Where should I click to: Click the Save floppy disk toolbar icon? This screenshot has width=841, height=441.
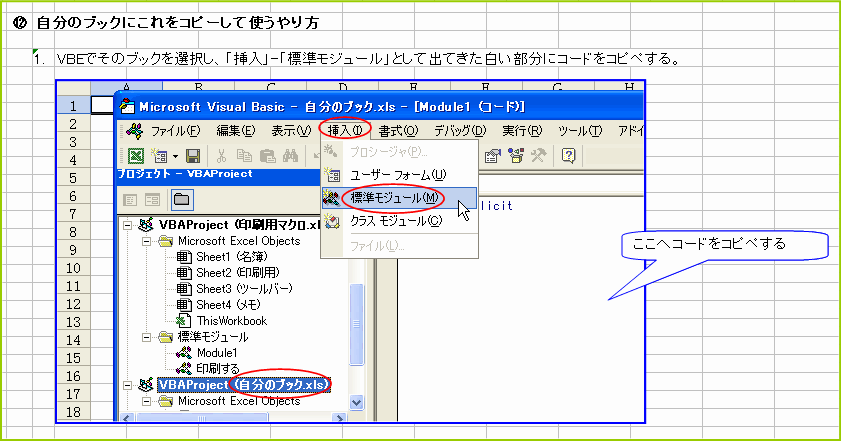[193, 156]
